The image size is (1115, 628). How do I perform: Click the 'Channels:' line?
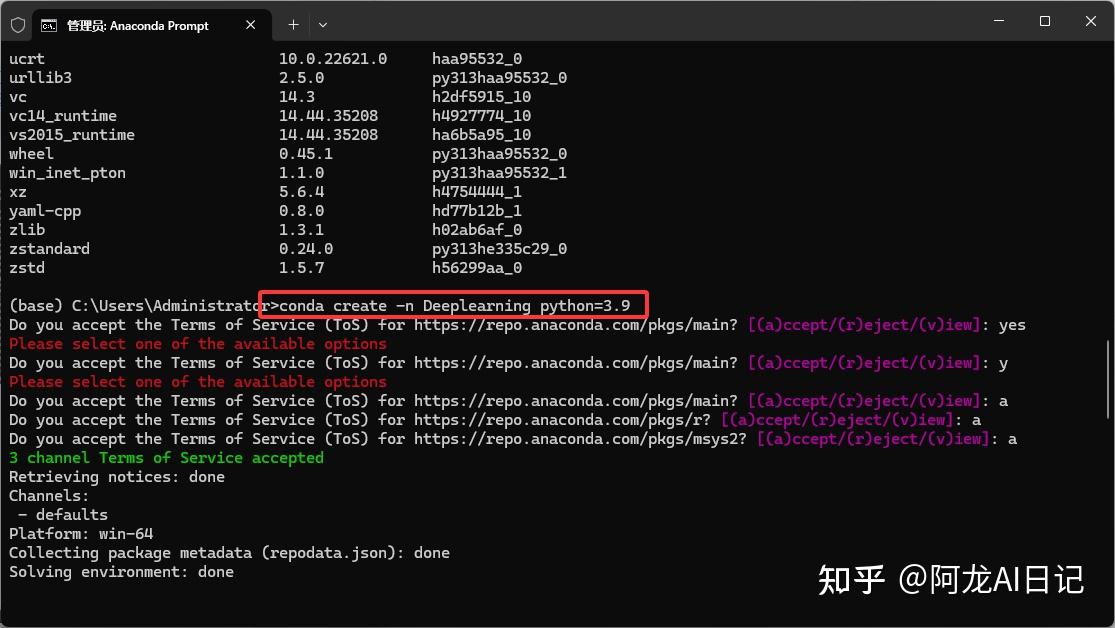pyautogui.click(x=49, y=496)
